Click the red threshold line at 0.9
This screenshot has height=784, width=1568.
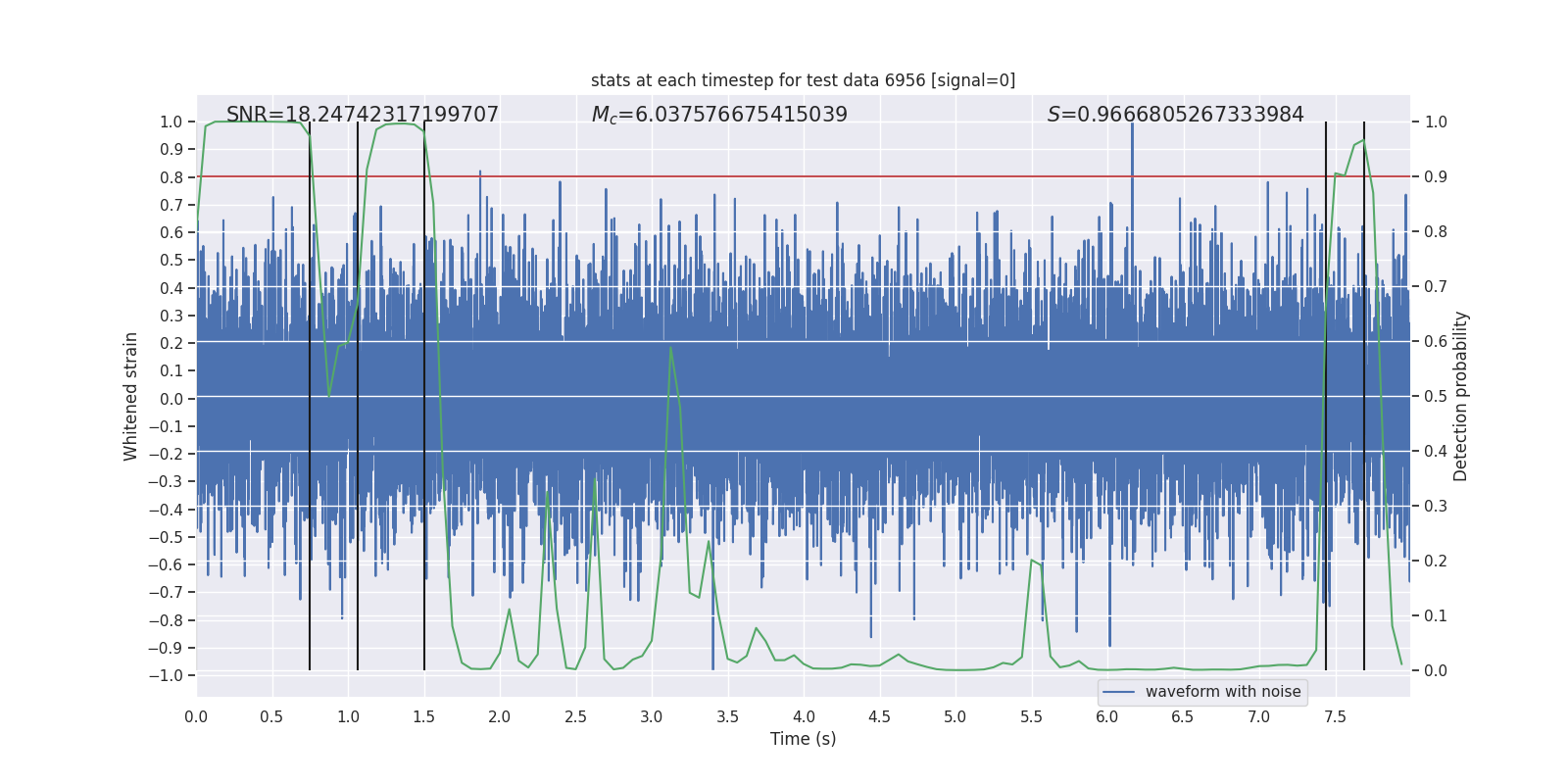coord(804,176)
